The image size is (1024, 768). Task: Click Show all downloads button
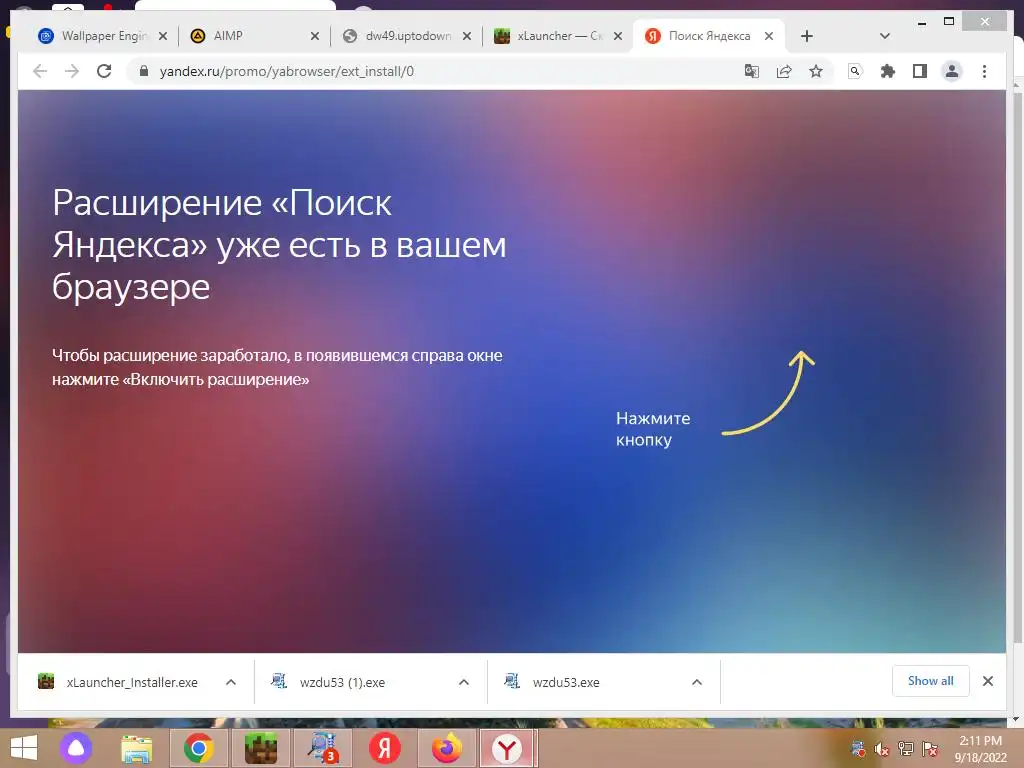pyautogui.click(x=931, y=681)
